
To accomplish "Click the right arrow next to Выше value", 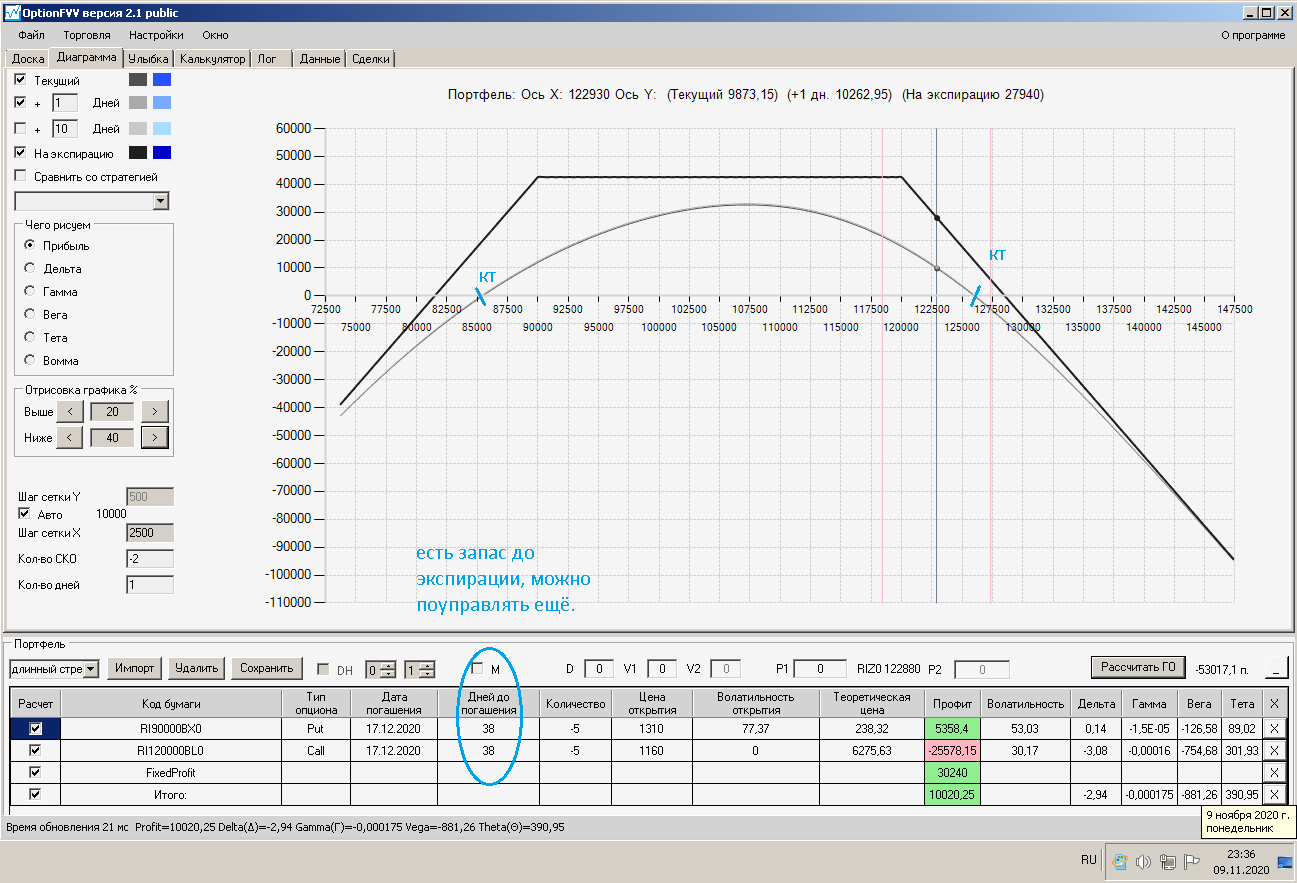I will tap(154, 412).
